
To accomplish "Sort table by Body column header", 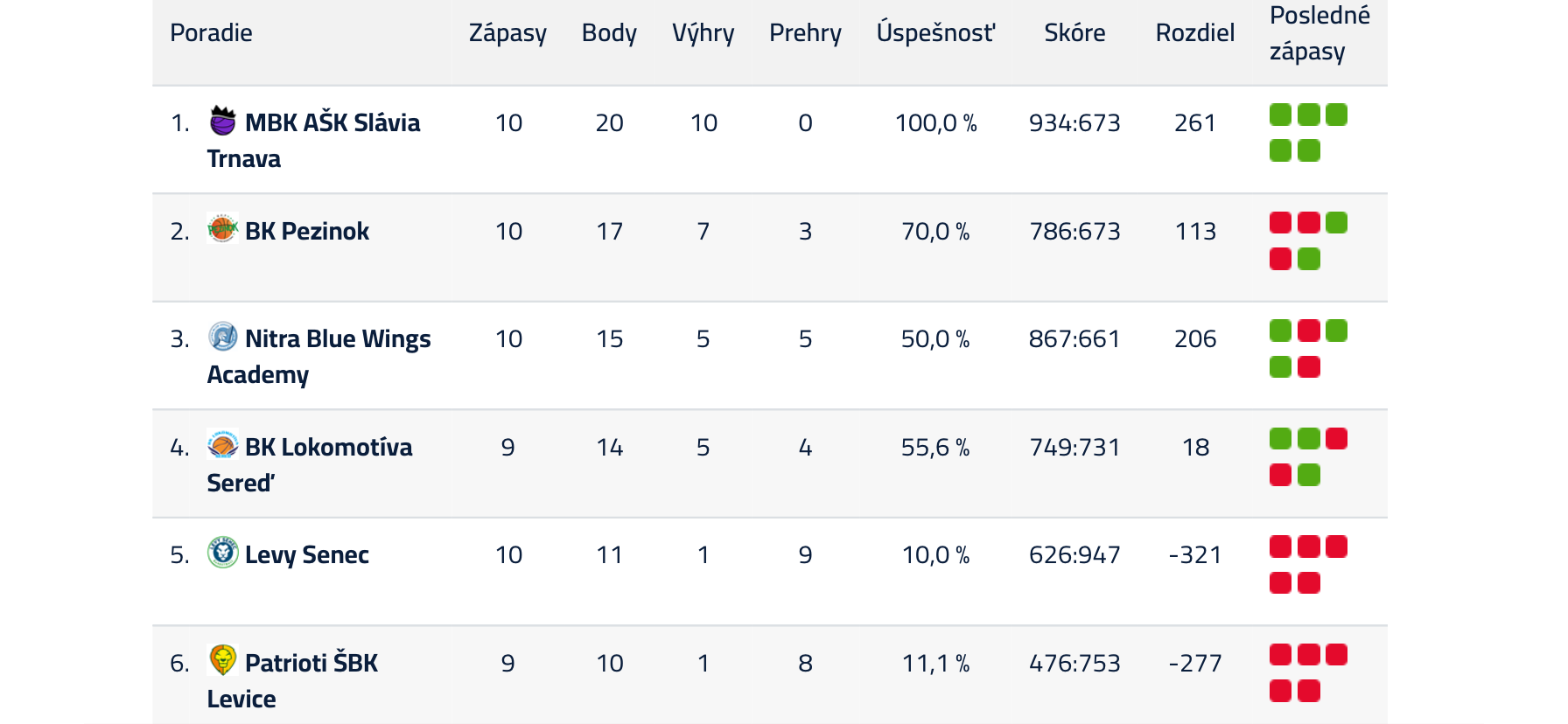I will click(609, 33).
